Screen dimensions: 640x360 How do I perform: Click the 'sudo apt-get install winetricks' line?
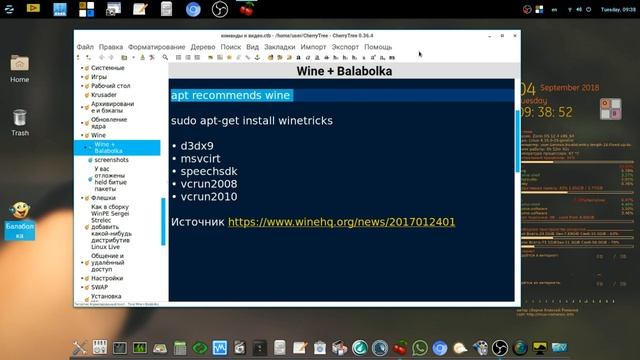[252, 120]
